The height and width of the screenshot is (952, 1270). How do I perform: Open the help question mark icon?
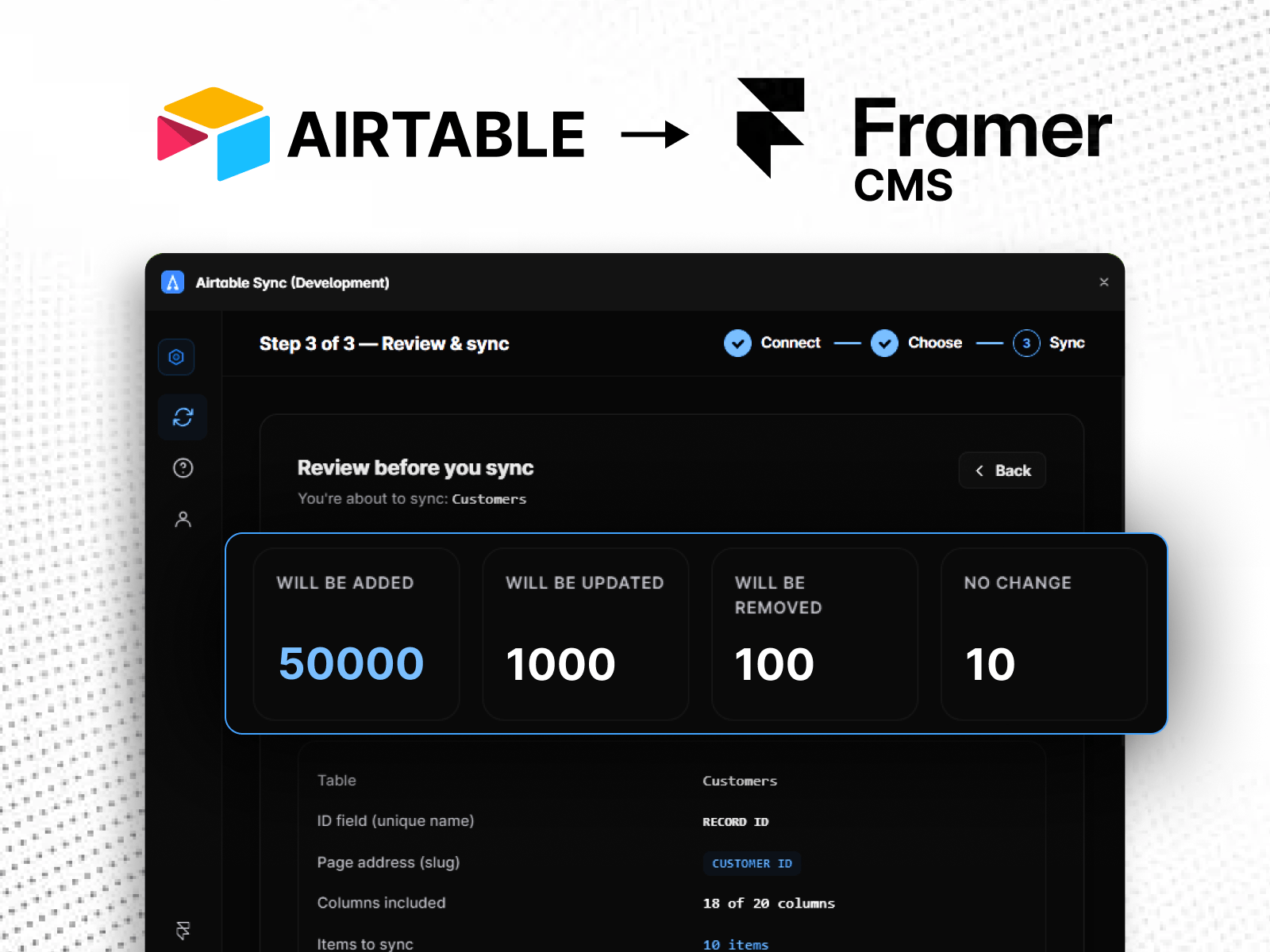[183, 468]
